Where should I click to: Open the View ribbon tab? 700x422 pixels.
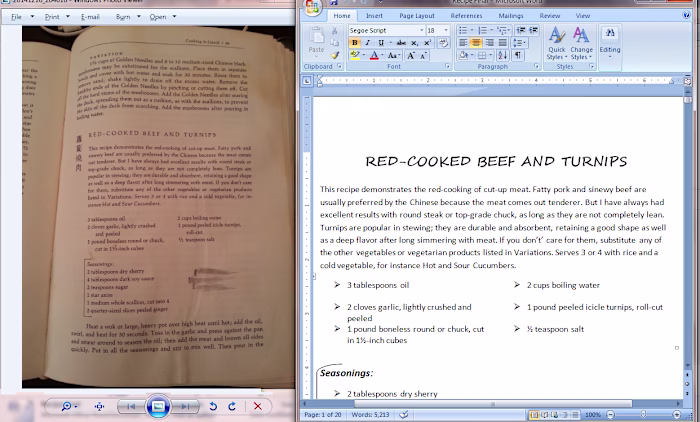(583, 16)
